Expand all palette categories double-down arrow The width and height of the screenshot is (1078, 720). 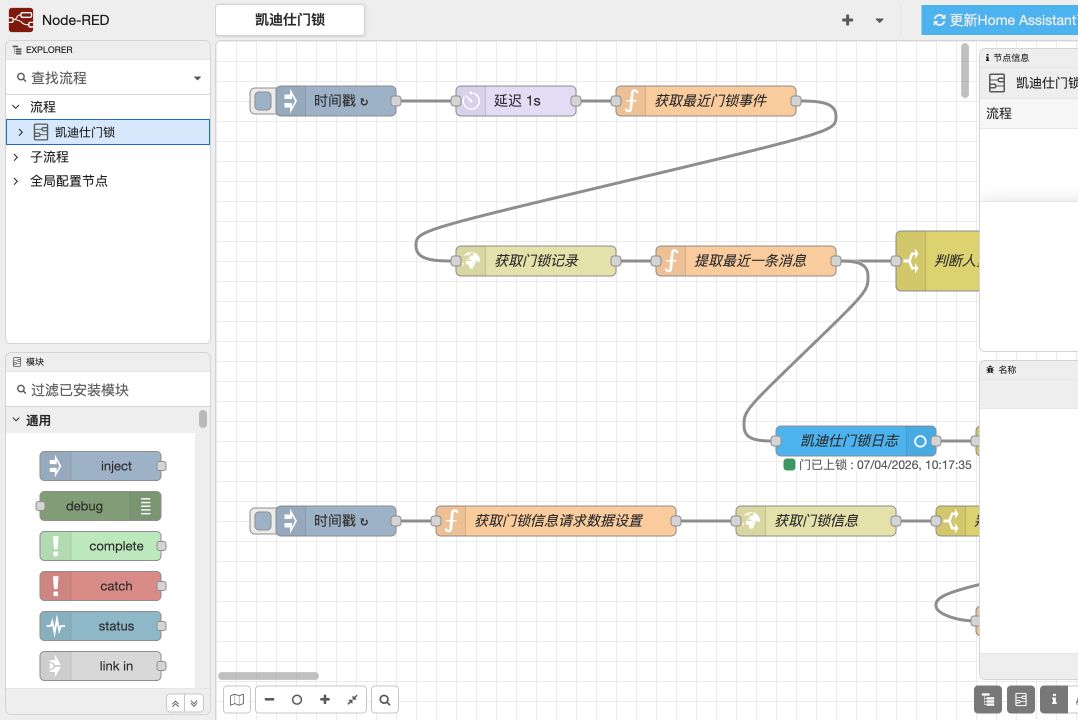(x=194, y=703)
